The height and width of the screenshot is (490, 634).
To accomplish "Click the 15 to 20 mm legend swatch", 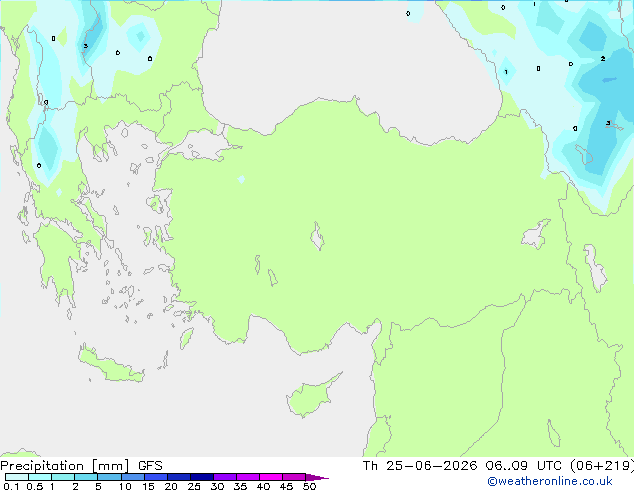I will [156, 477].
